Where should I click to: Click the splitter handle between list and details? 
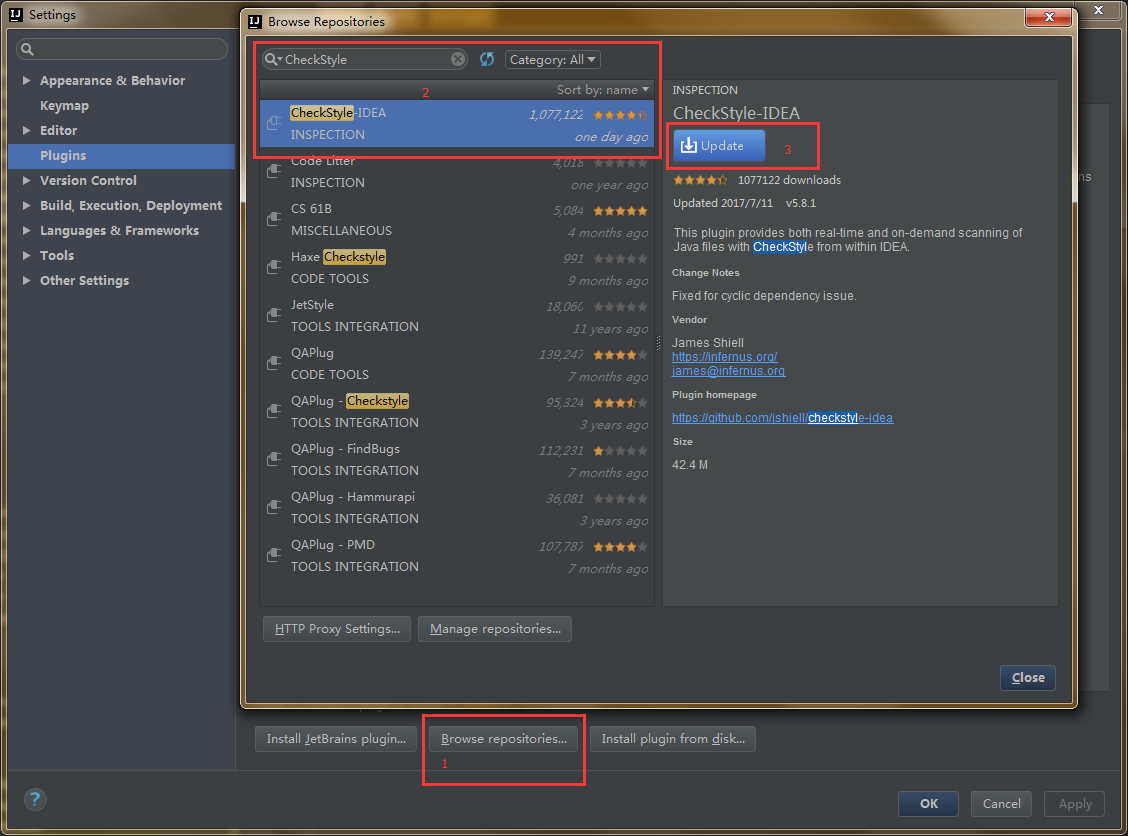[x=658, y=342]
